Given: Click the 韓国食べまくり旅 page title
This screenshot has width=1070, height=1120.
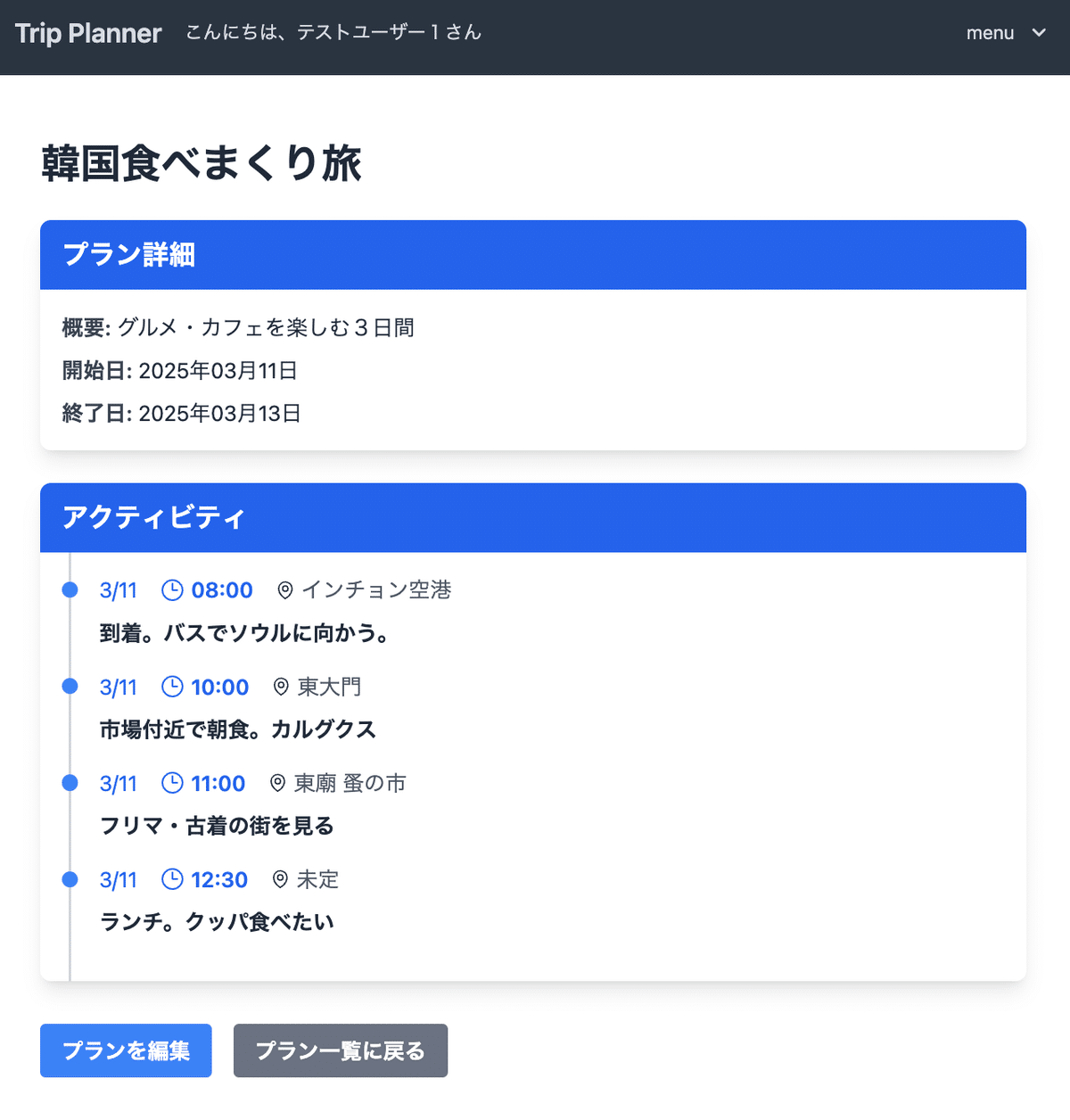Looking at the screenshot, I should pyautogui.click(x=202, y=164).
